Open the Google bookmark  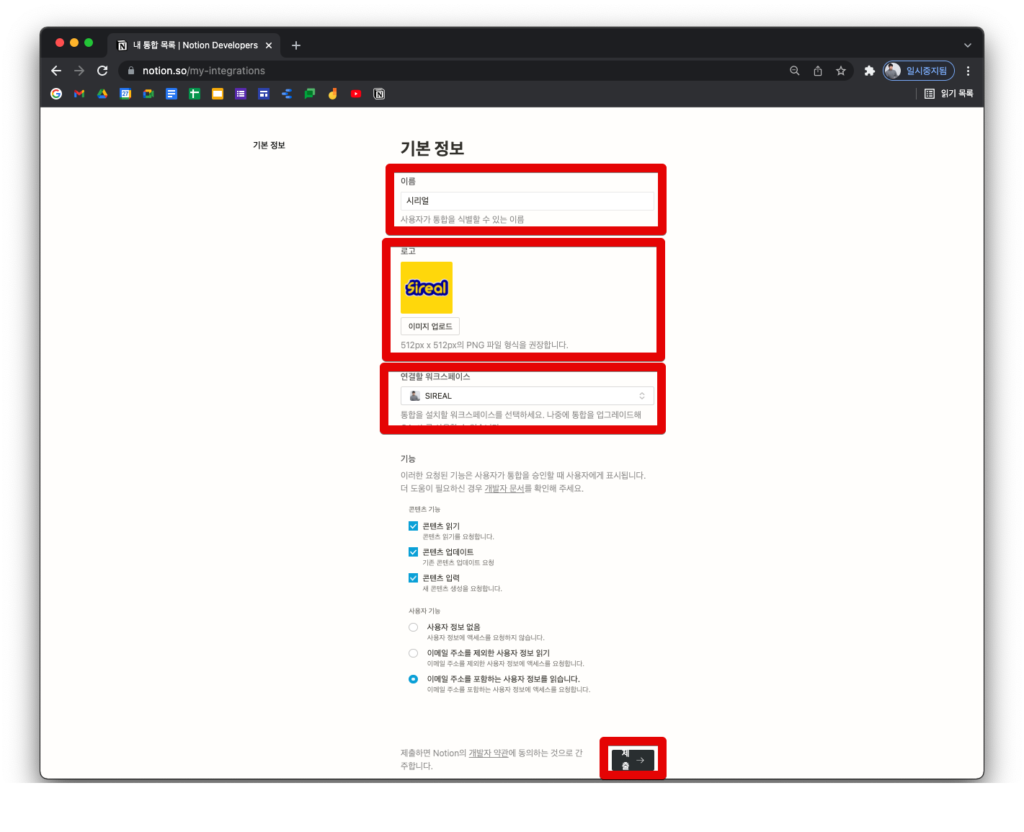pos(56,94)
